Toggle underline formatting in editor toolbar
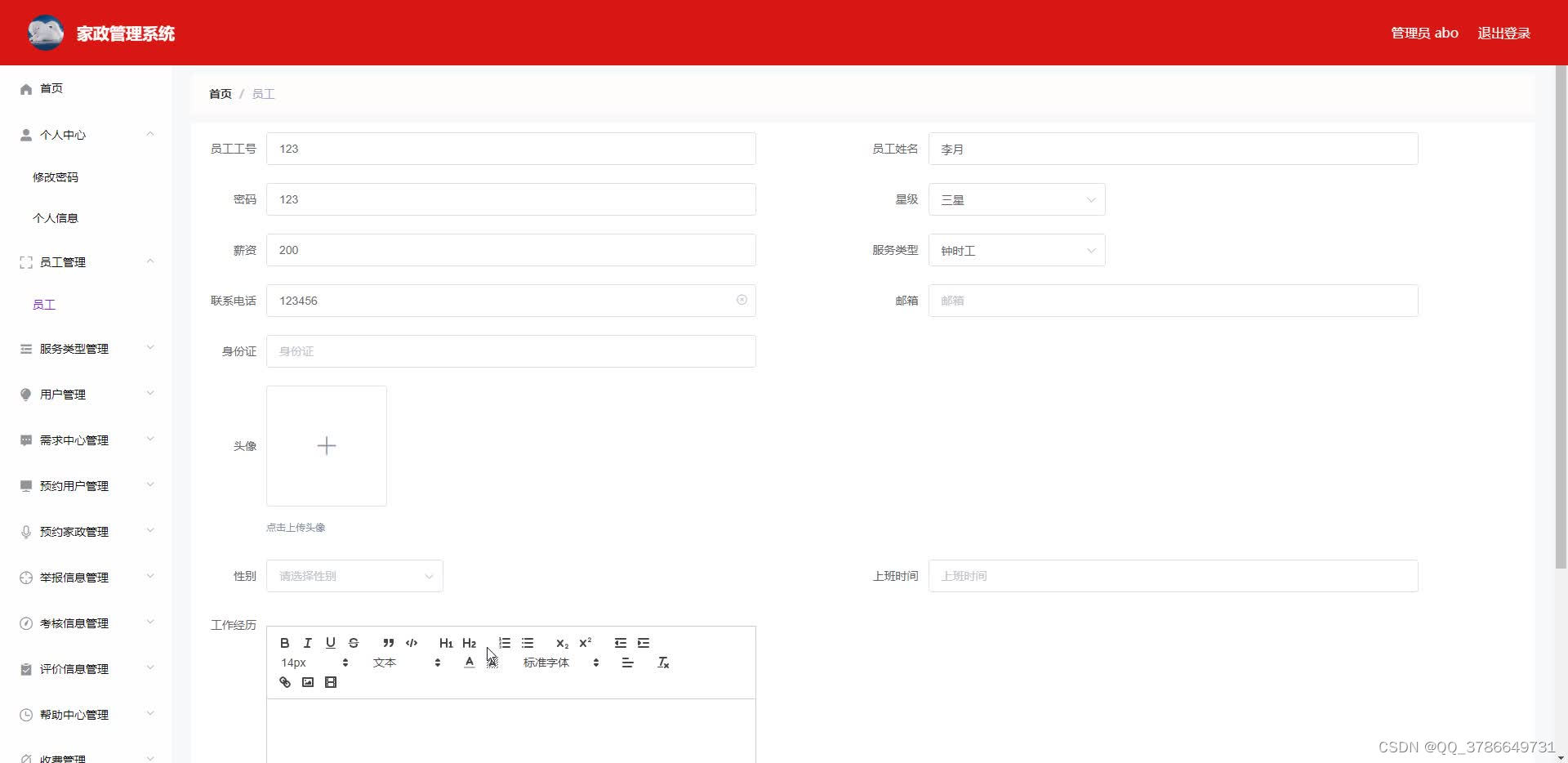 click(x=331, y=643)
